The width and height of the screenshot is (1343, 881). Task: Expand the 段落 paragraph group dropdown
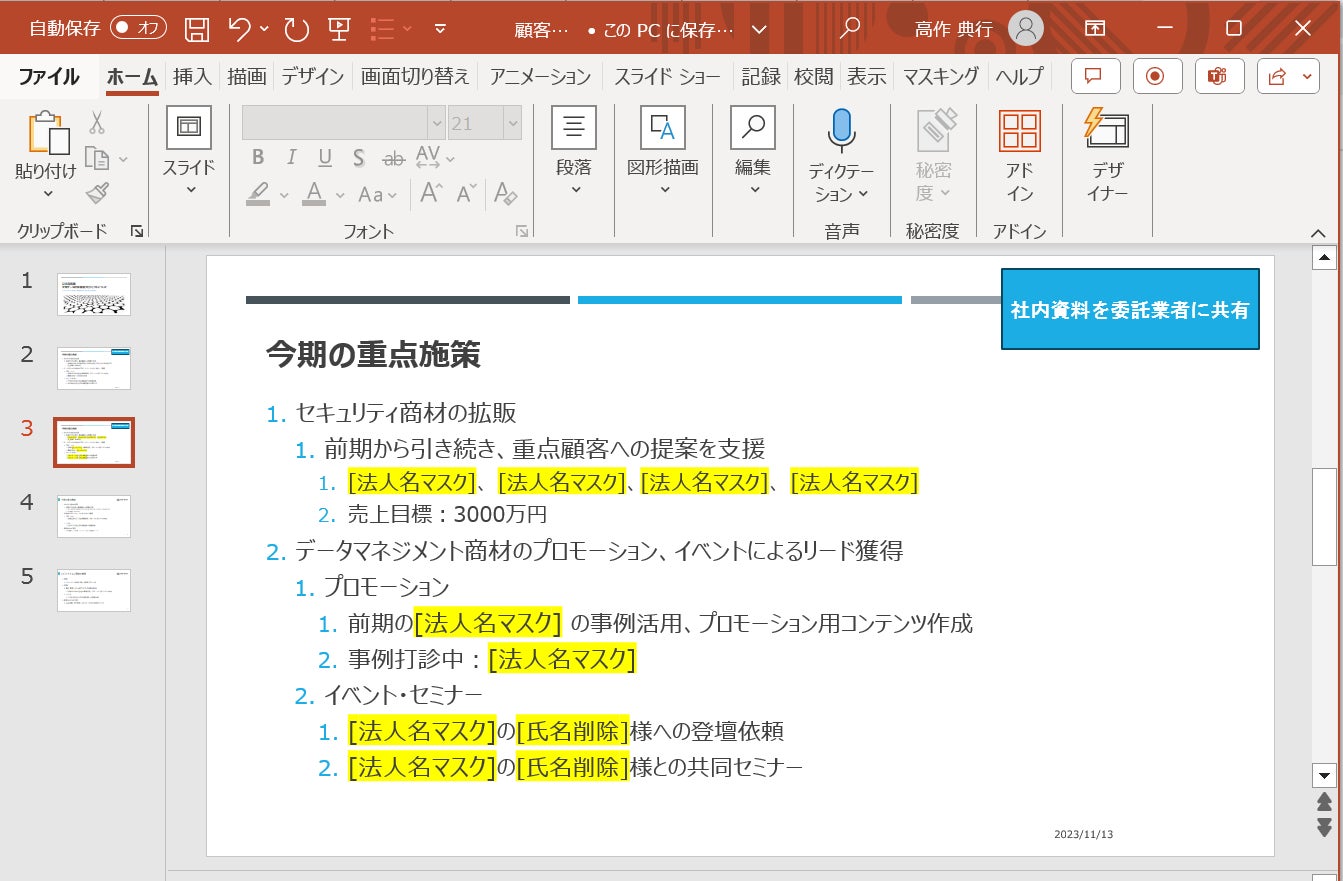pyautogui.click(x=574, y=190)
